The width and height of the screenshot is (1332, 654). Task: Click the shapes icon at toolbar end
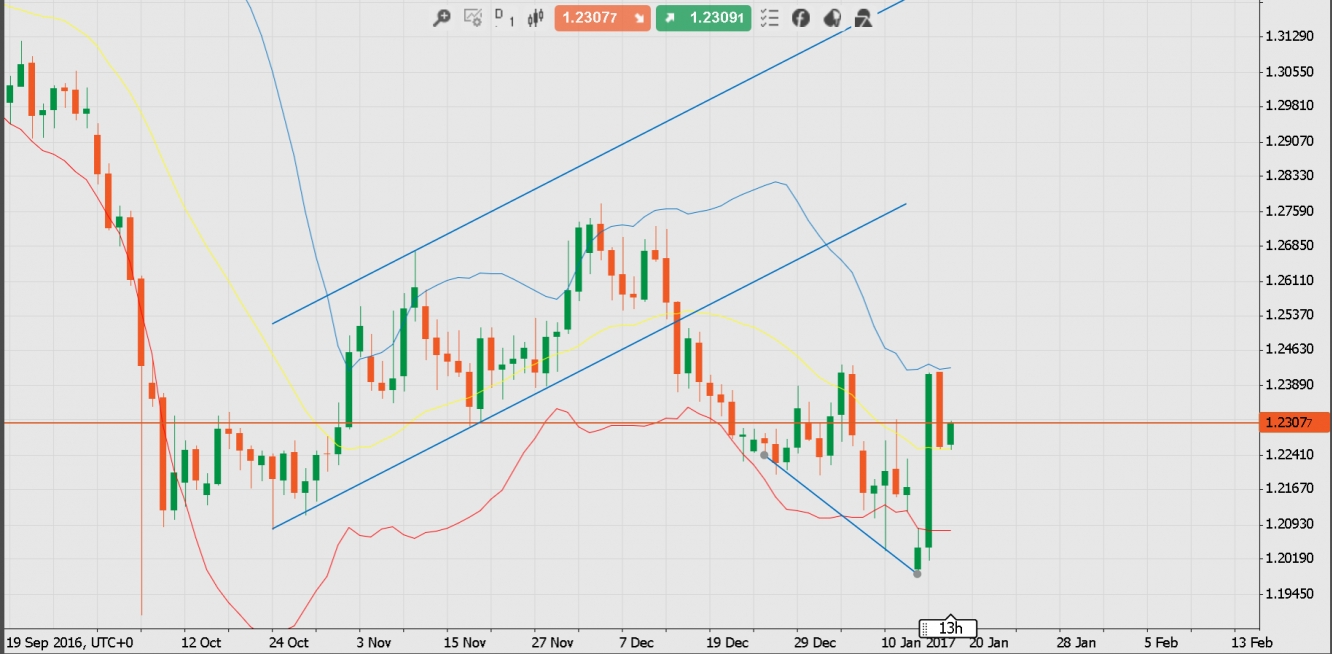(x=863, y=18)
